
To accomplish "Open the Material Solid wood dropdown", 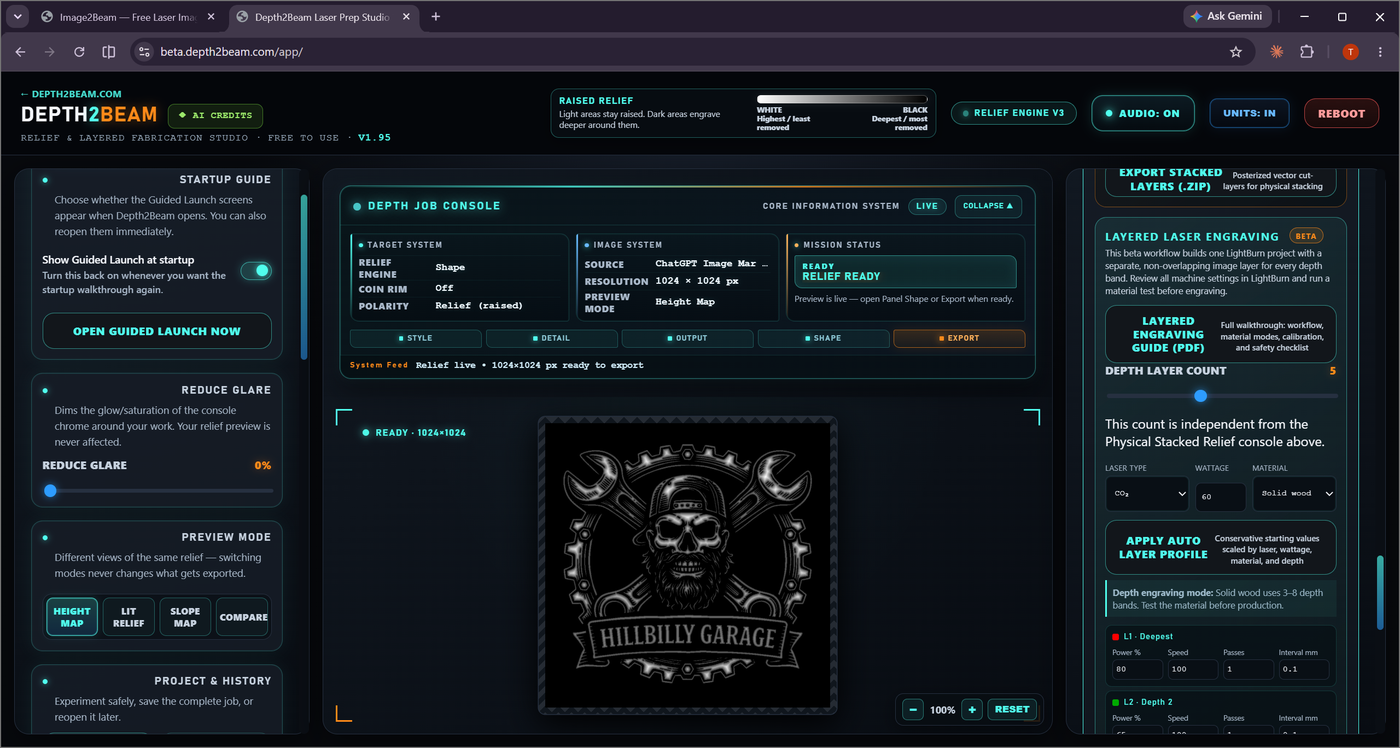I will click(1294, 493).
